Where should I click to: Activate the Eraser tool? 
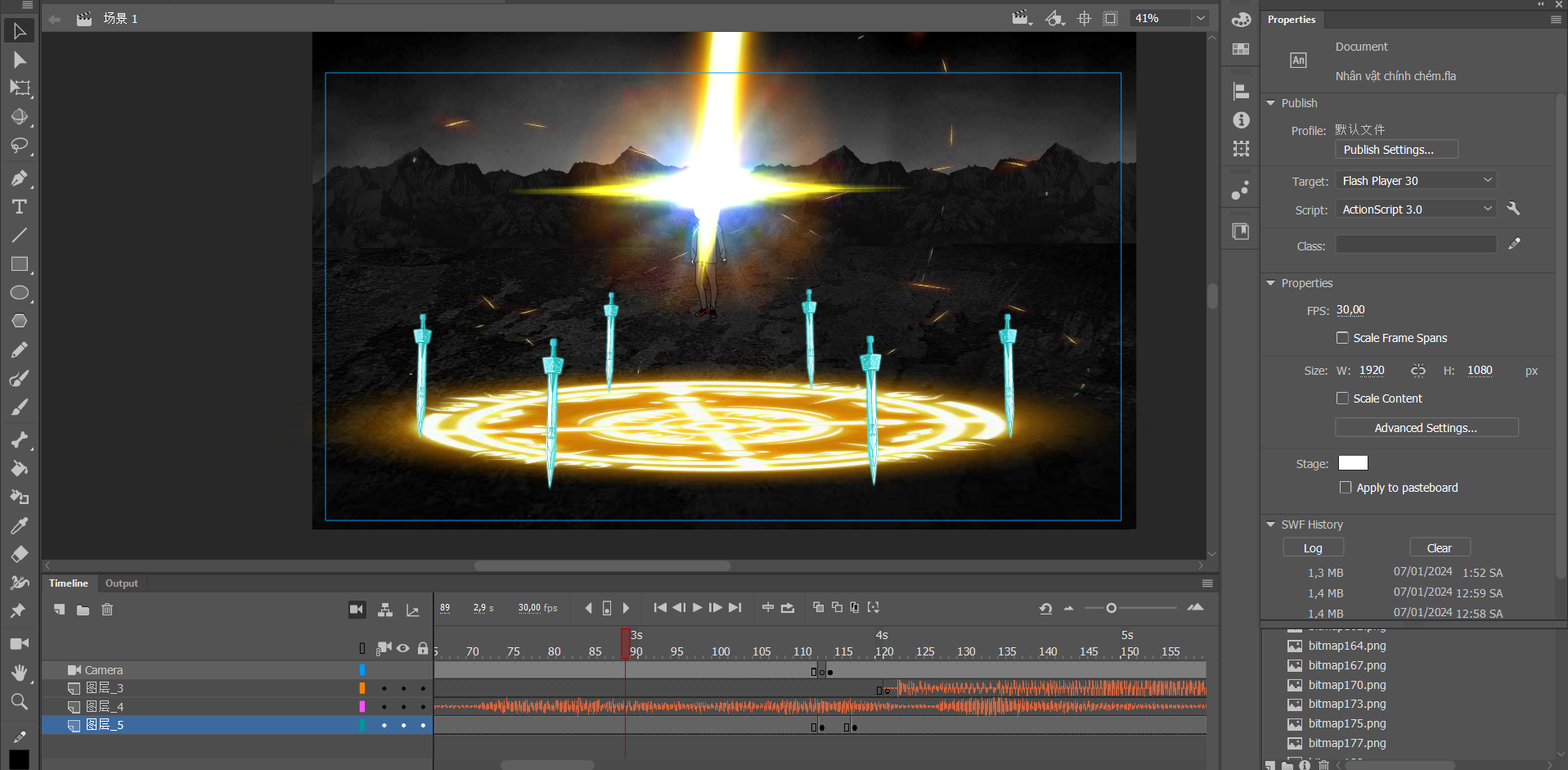click(19, 554)
